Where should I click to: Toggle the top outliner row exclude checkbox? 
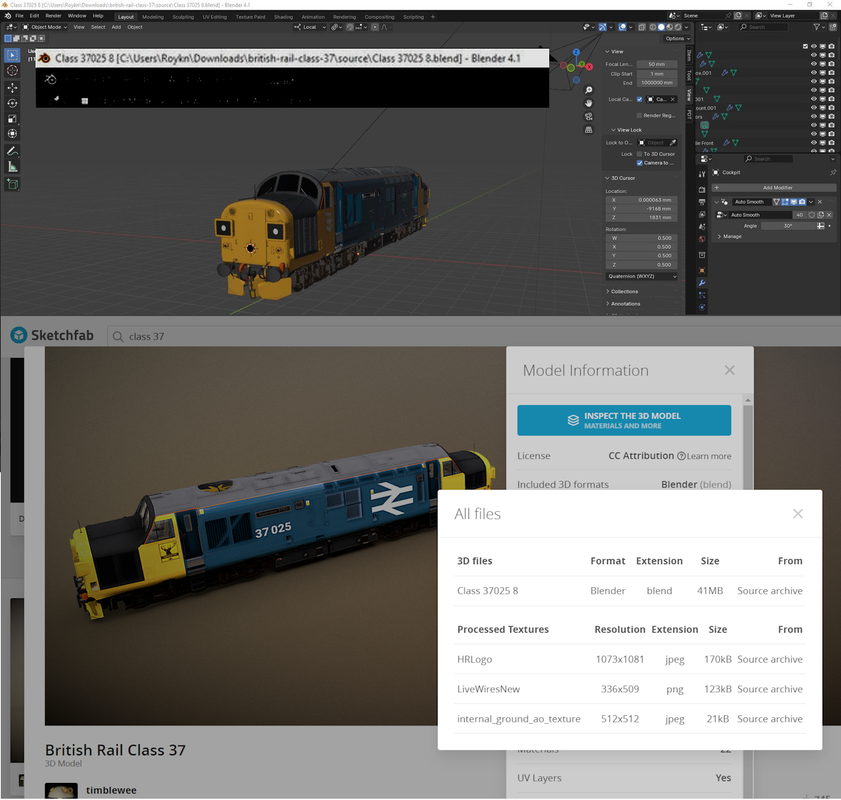point(805,46)
